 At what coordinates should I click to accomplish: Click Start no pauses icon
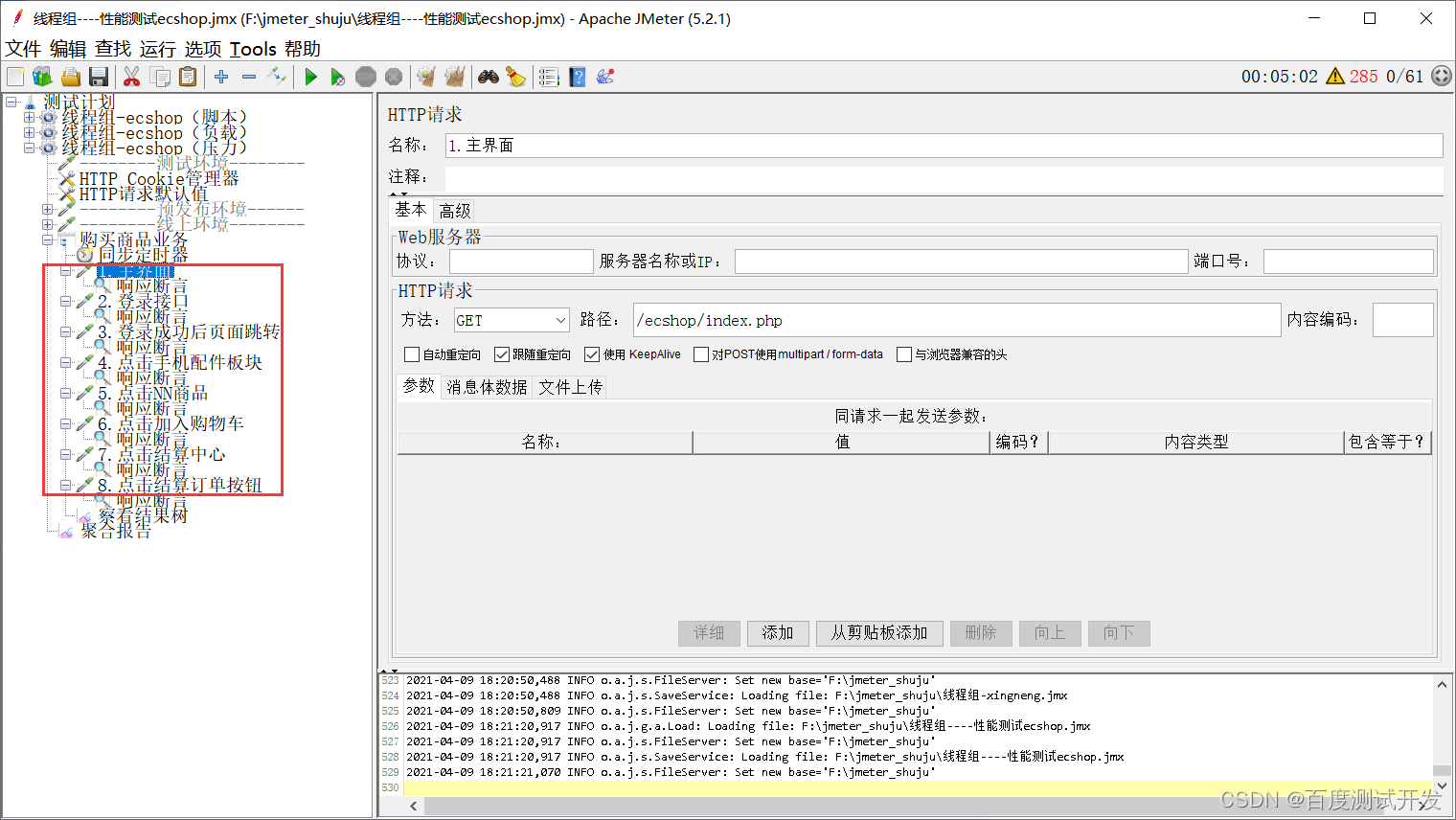(x=338, y=77)
